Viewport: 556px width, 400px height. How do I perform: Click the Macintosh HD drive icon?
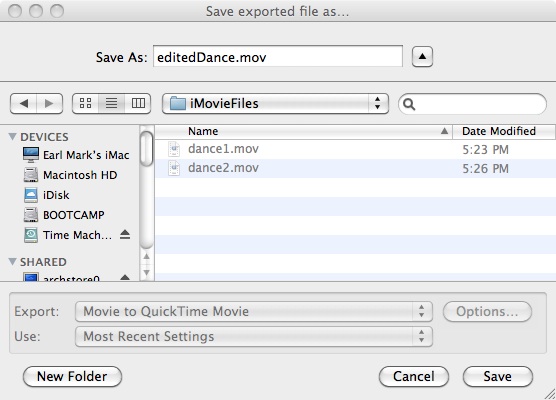point(31,175)
